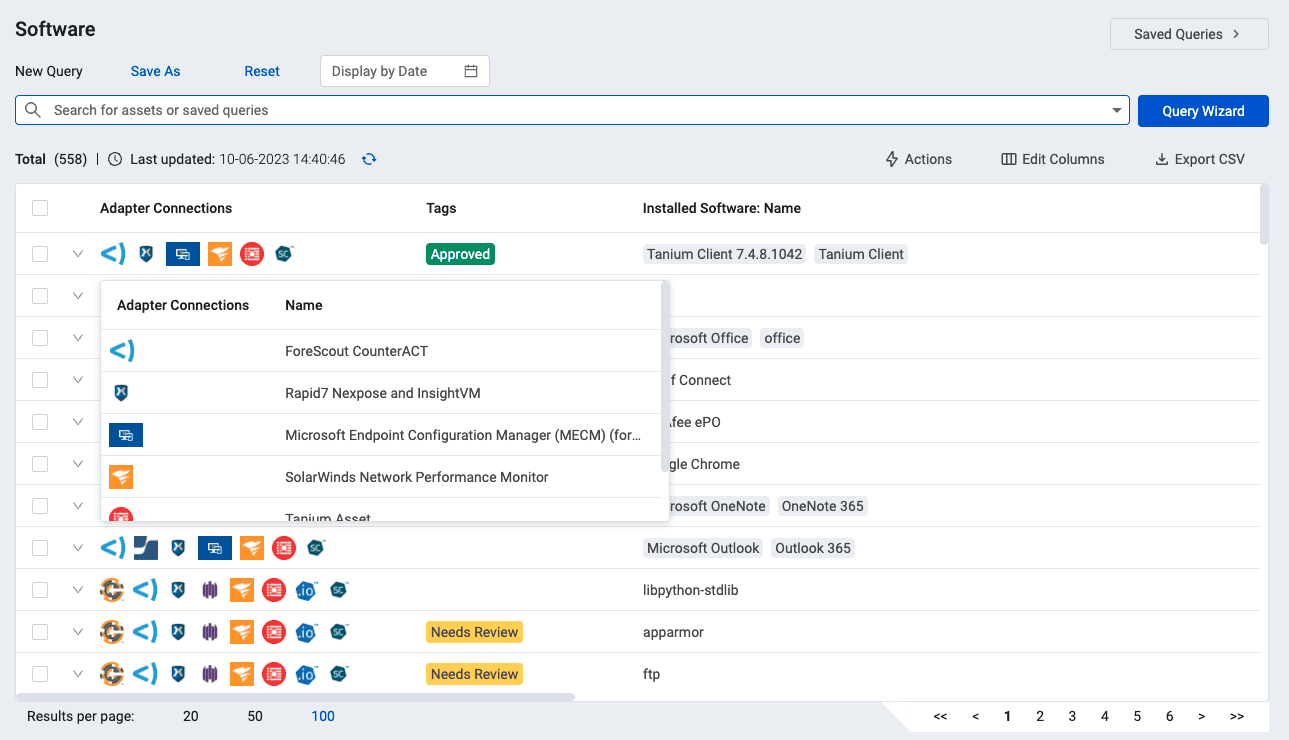1289x740 pixels.
Task: Select the ForeScout CounterACT adapter icon
Action: (120, 351)
